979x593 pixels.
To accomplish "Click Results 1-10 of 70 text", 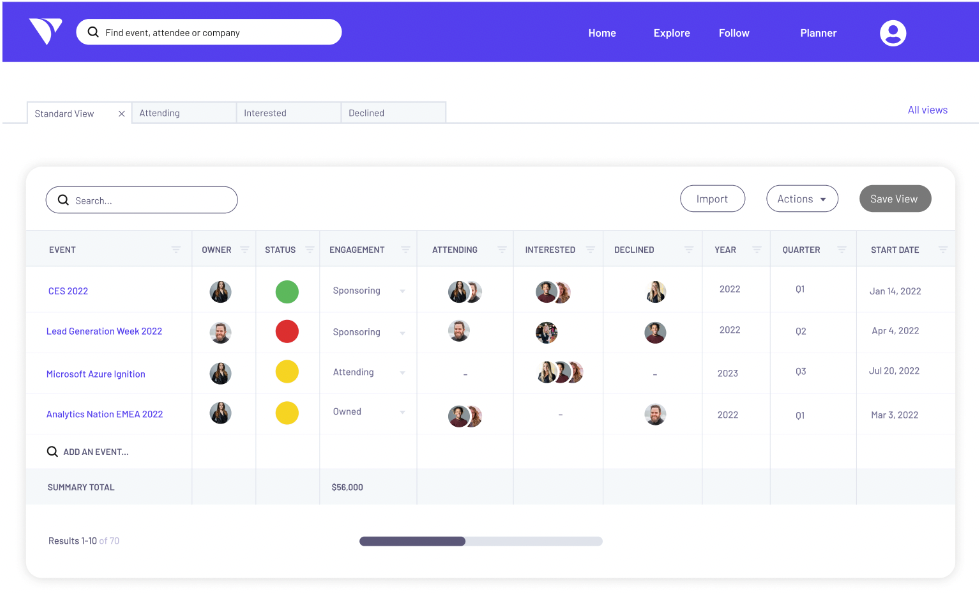I will pyautogui.click(x=84, y=541).
